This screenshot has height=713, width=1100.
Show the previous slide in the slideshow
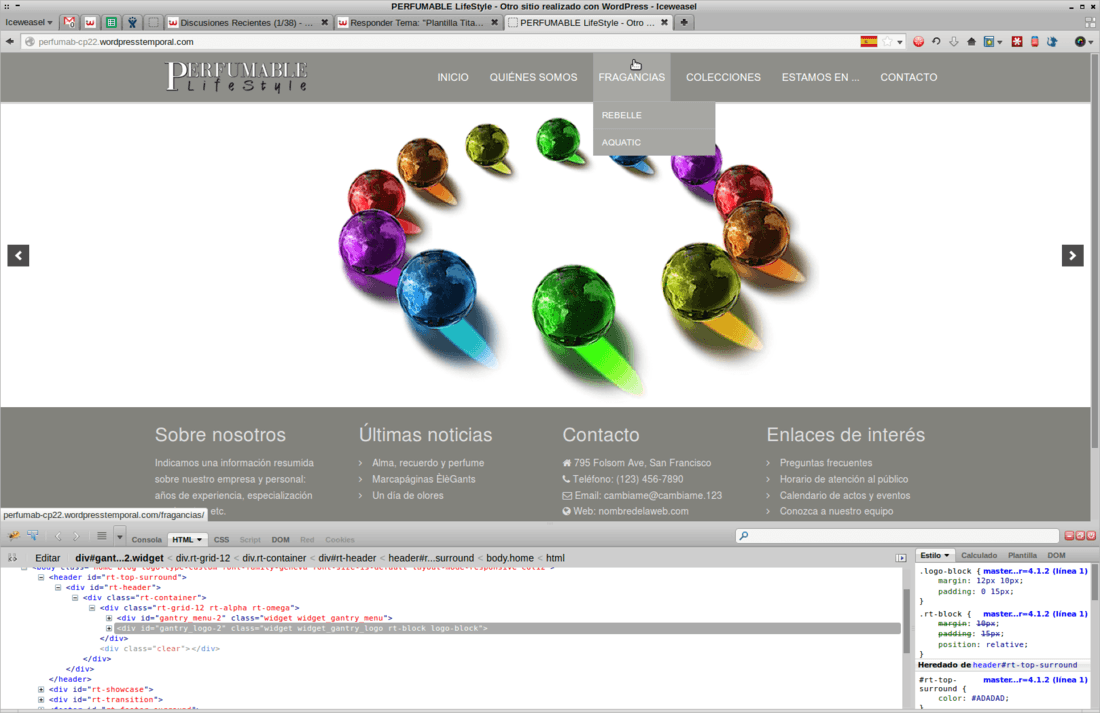(18, 255)
